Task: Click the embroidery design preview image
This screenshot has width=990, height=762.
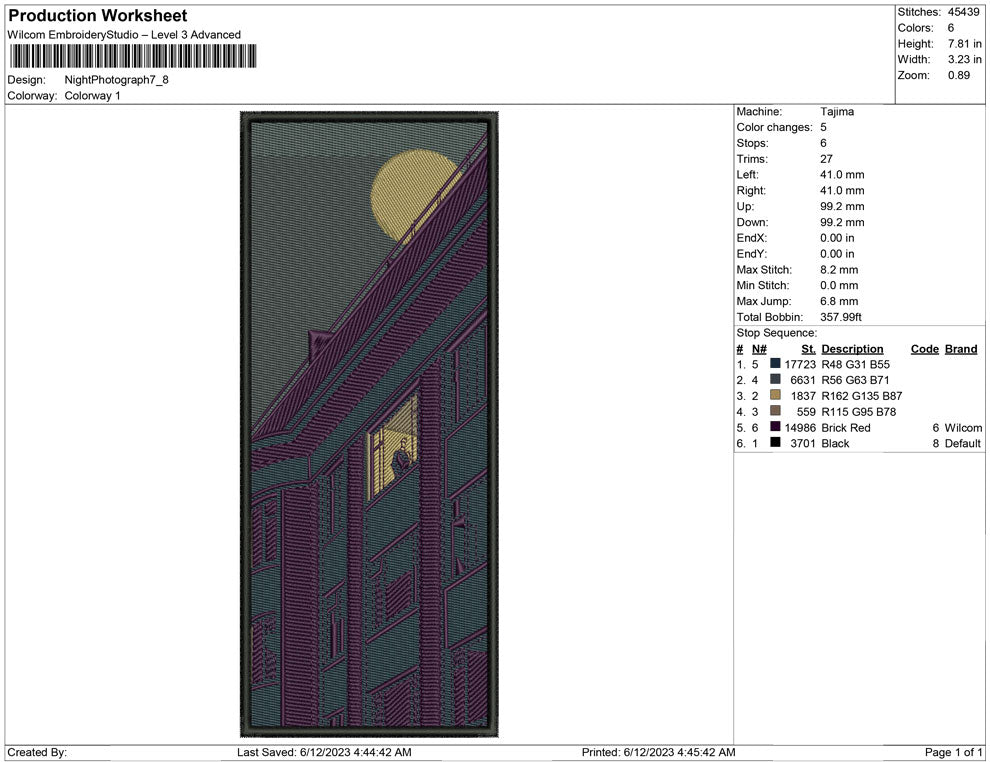Action: [369, 424]
